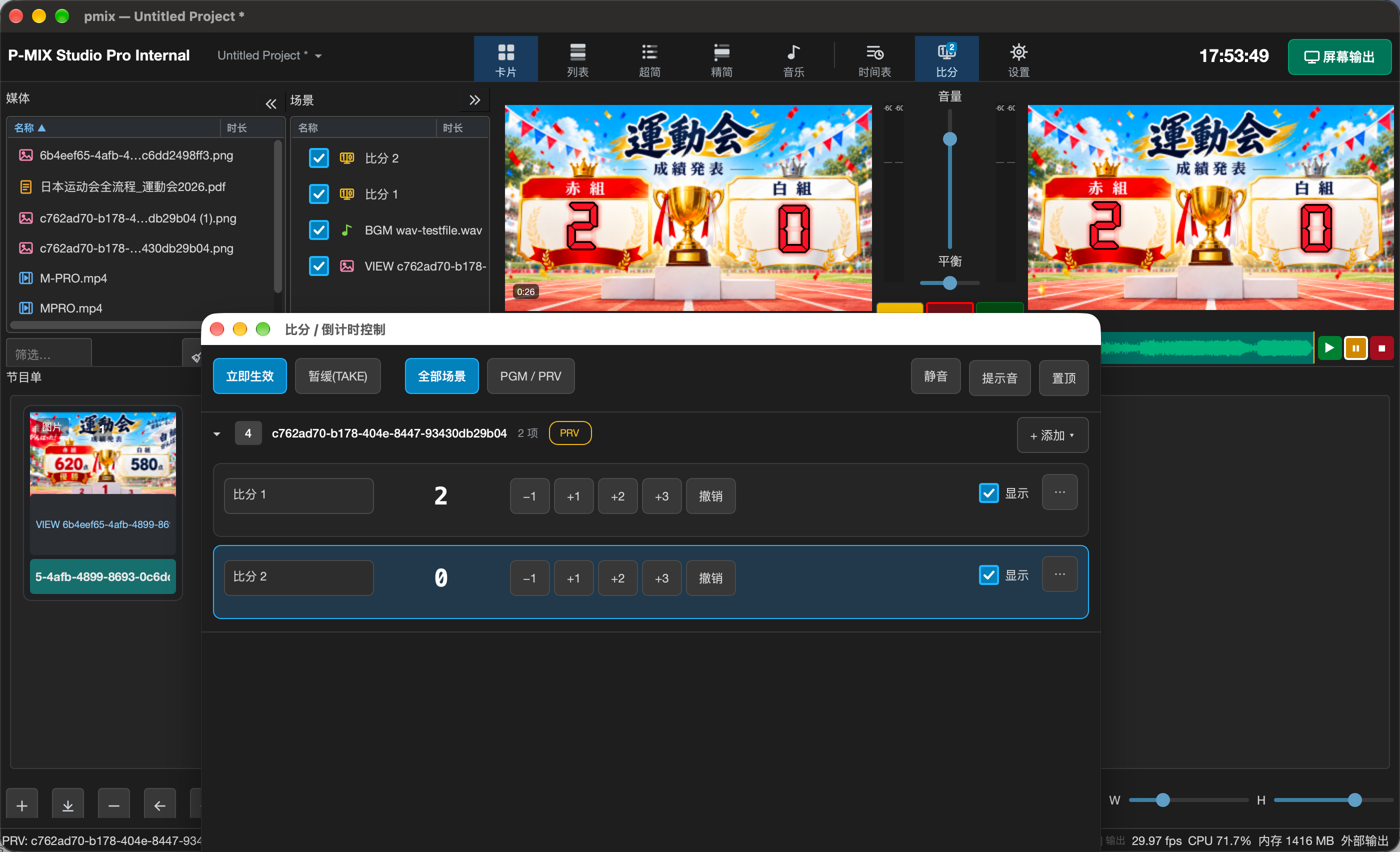Open the 时间表 schedule icon
This screenshot has height=852, width=1400.
tap(874, 59)
